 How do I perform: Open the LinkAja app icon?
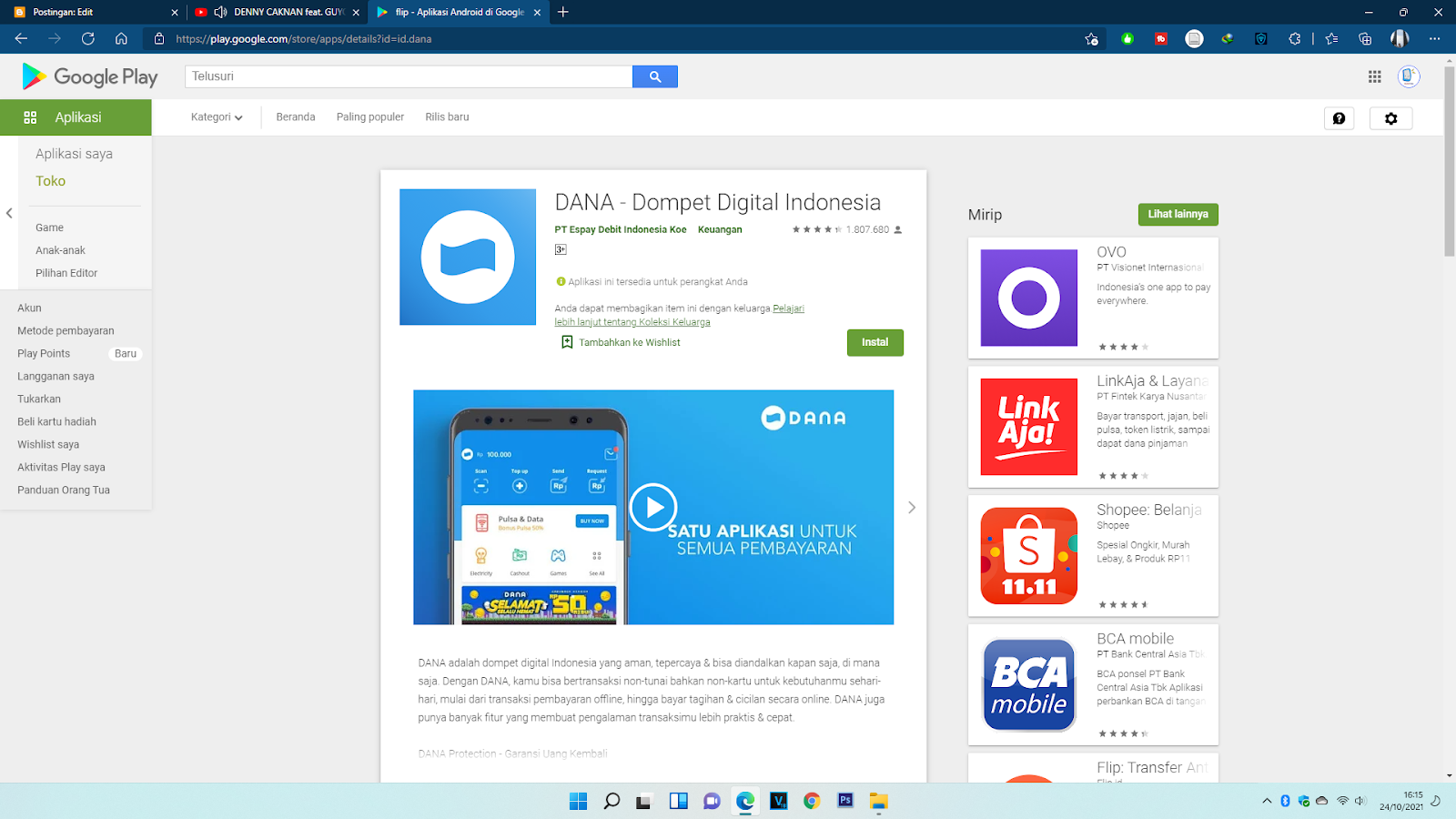tap(1029, 427)
